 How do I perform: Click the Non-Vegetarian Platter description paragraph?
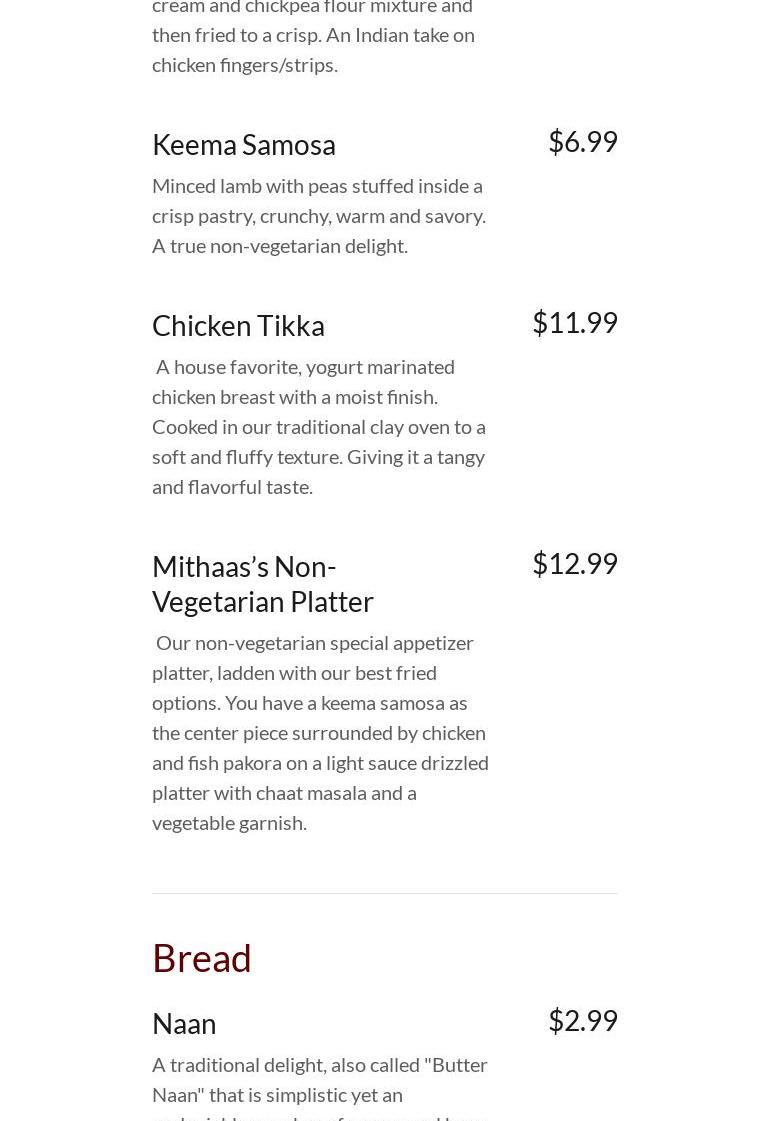320,732
